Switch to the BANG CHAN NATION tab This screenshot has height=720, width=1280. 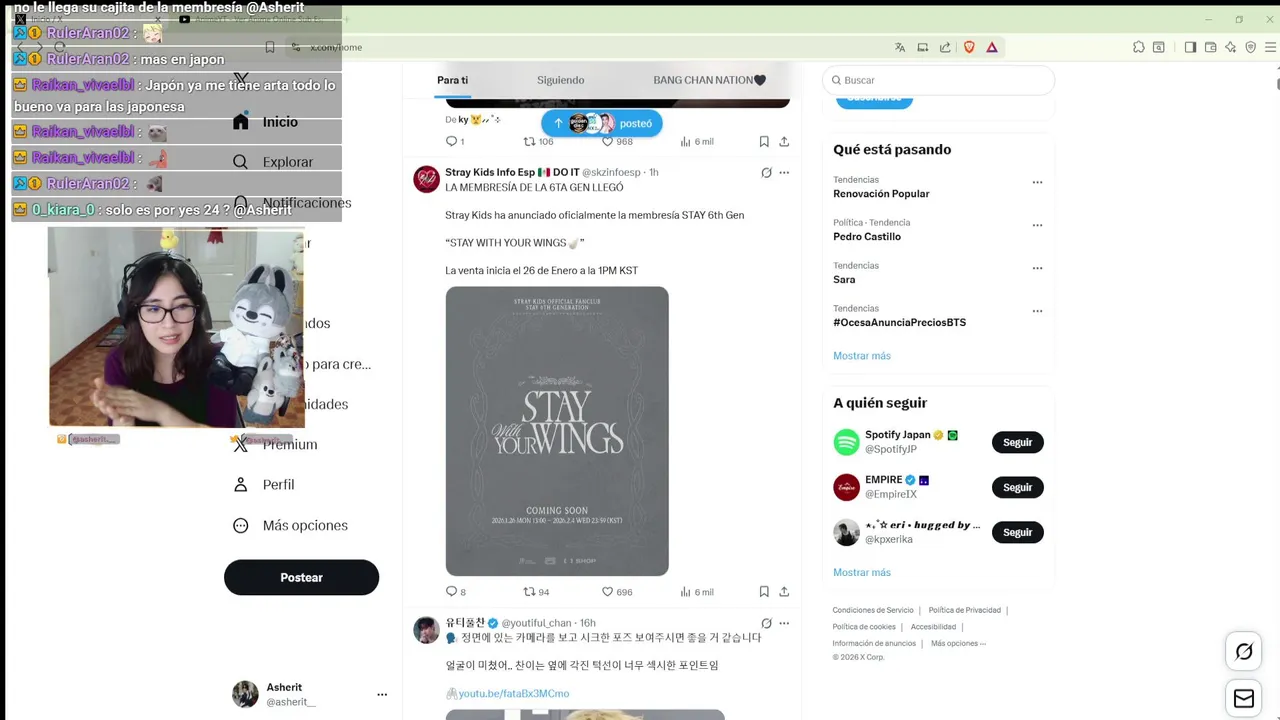click(710, 80)
